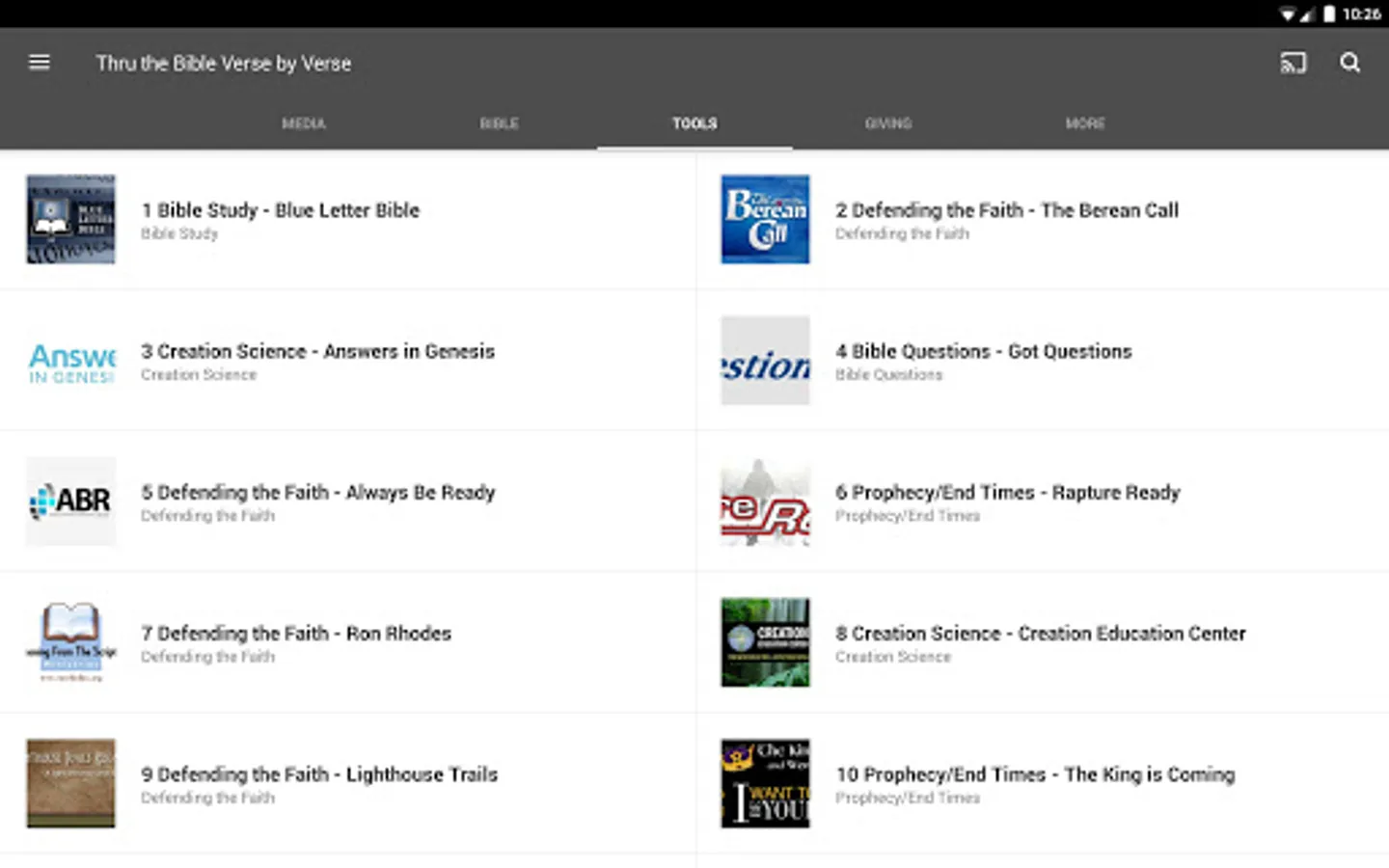The width and height of the screenshot is (1389, 868).
Task: Check the Wi-Fi status icon
Action: coord(1287,14)
